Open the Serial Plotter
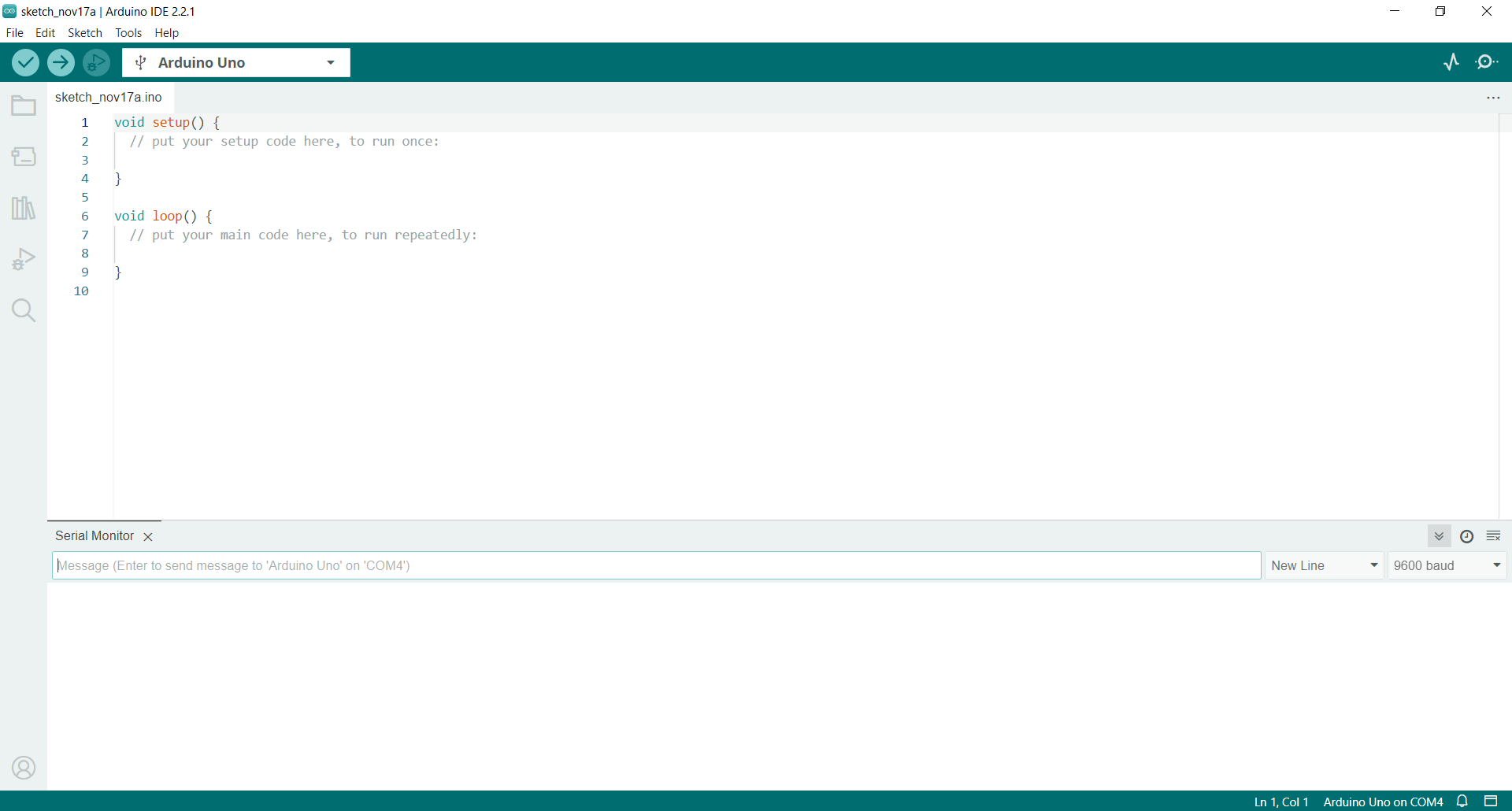The image size is (1512, 811). click(1451, 62)
